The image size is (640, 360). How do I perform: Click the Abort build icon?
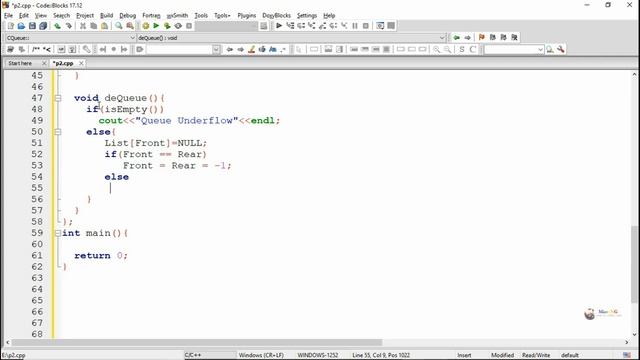[189, 26]
